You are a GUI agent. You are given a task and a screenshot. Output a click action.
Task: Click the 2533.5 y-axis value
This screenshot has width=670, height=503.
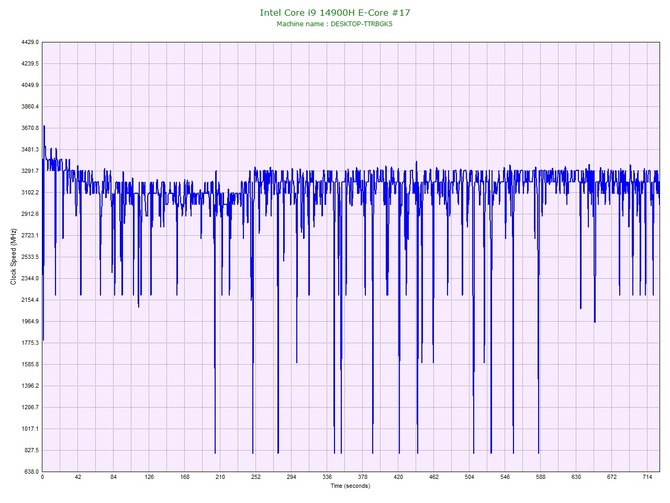30,257
